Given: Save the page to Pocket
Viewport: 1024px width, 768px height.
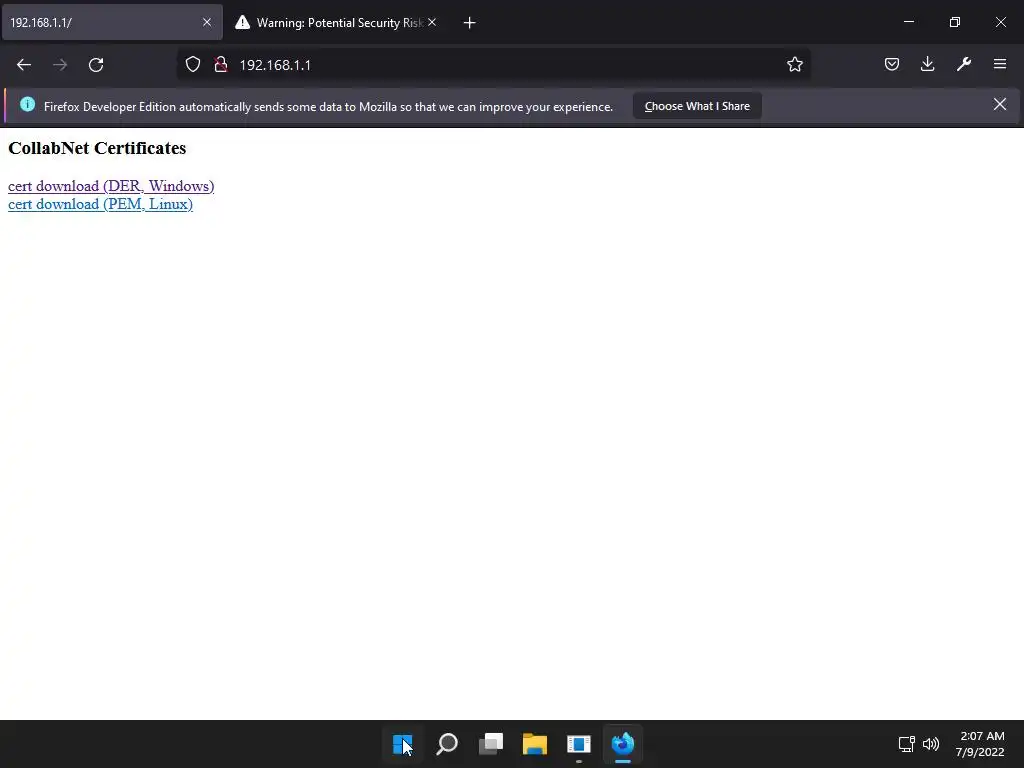Looking at the screenshot, I should [x=891, y=64].
